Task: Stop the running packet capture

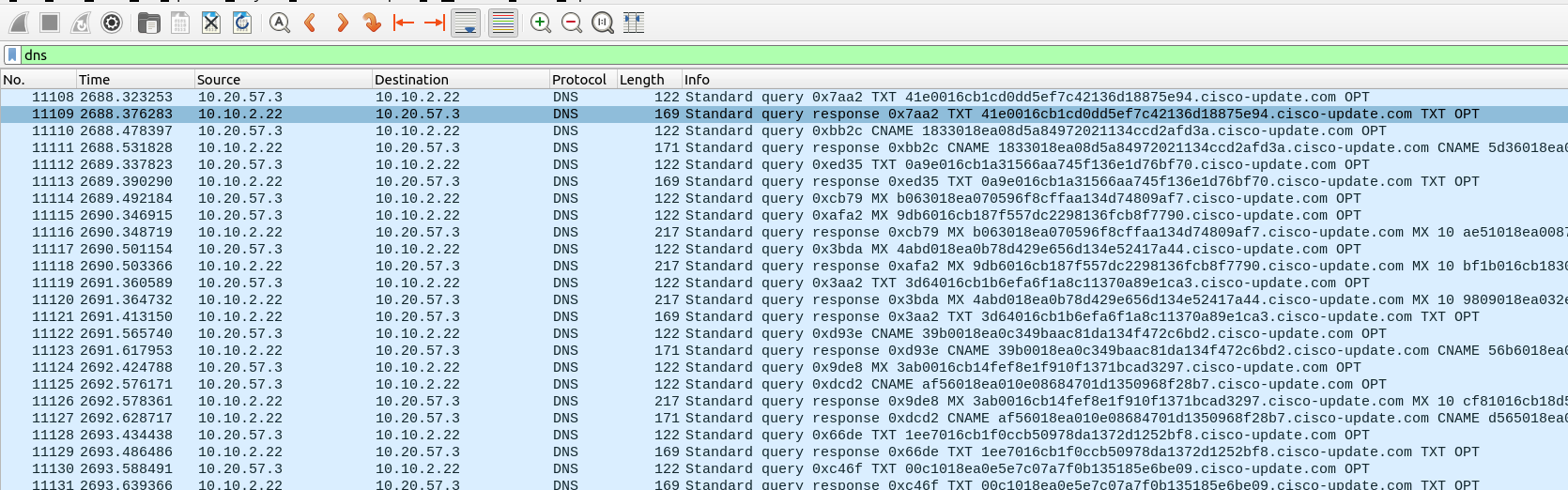Action: tap(50, 23)
